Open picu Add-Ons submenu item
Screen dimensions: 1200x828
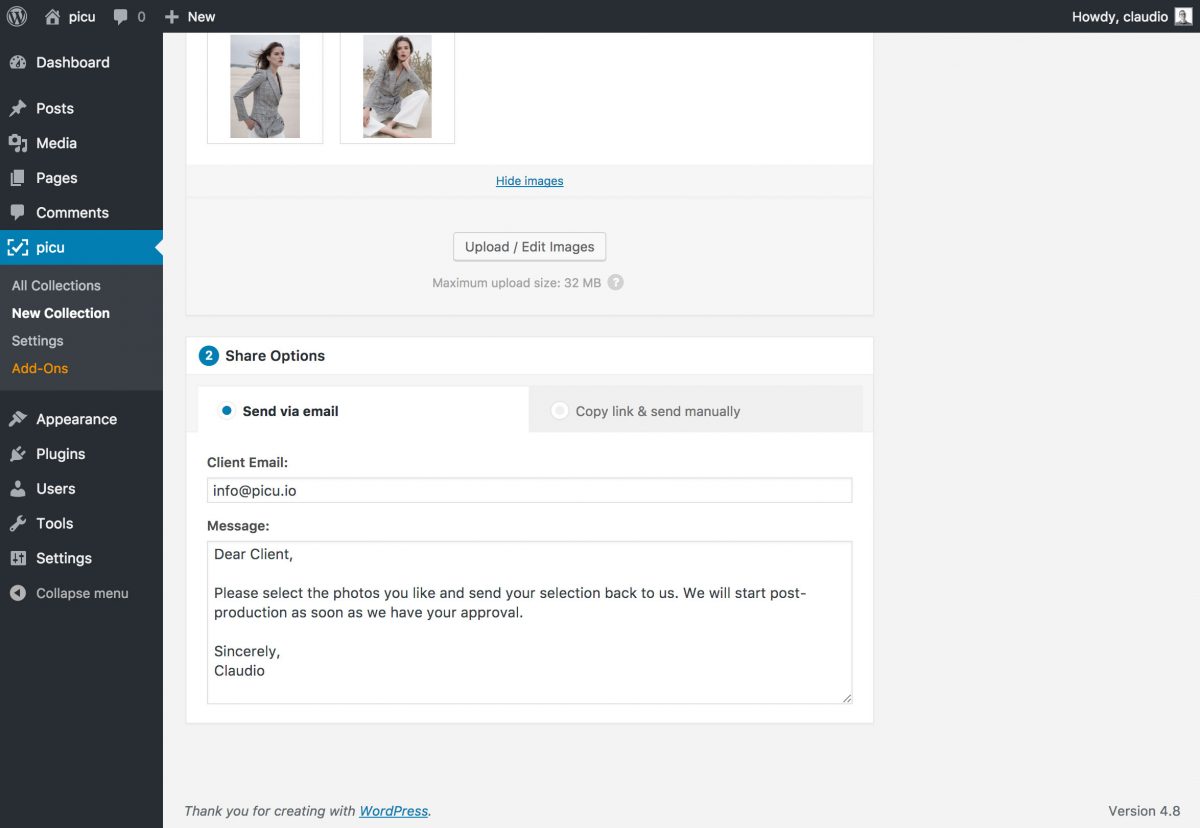[x=40, y=368]
